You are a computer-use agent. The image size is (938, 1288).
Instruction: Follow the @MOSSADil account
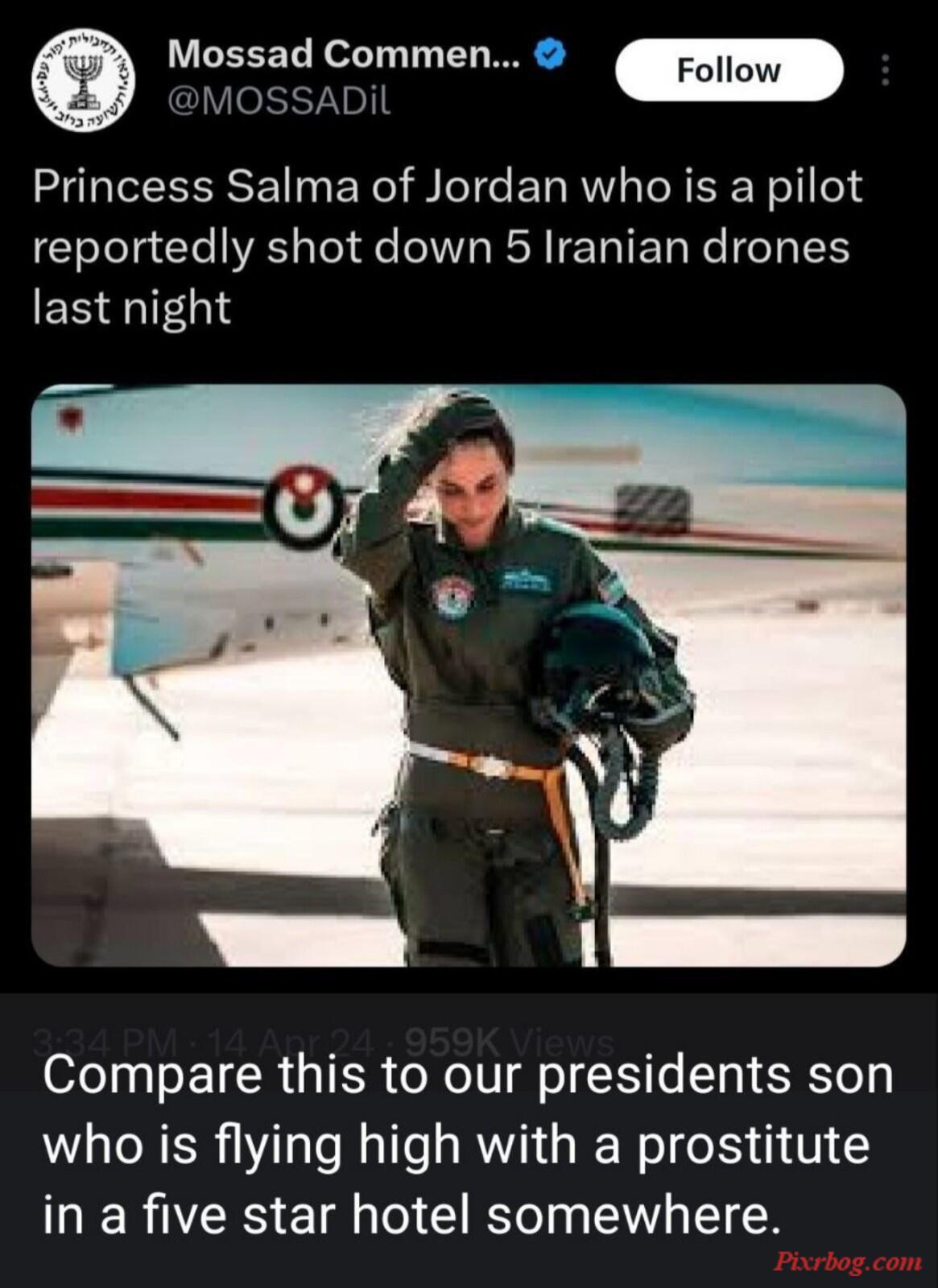(x=729, y=70)
